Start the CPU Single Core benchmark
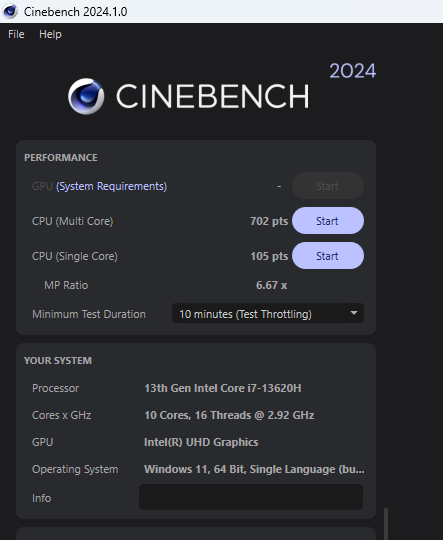Viewport: 443px width, 540px height. click(328, 256)
